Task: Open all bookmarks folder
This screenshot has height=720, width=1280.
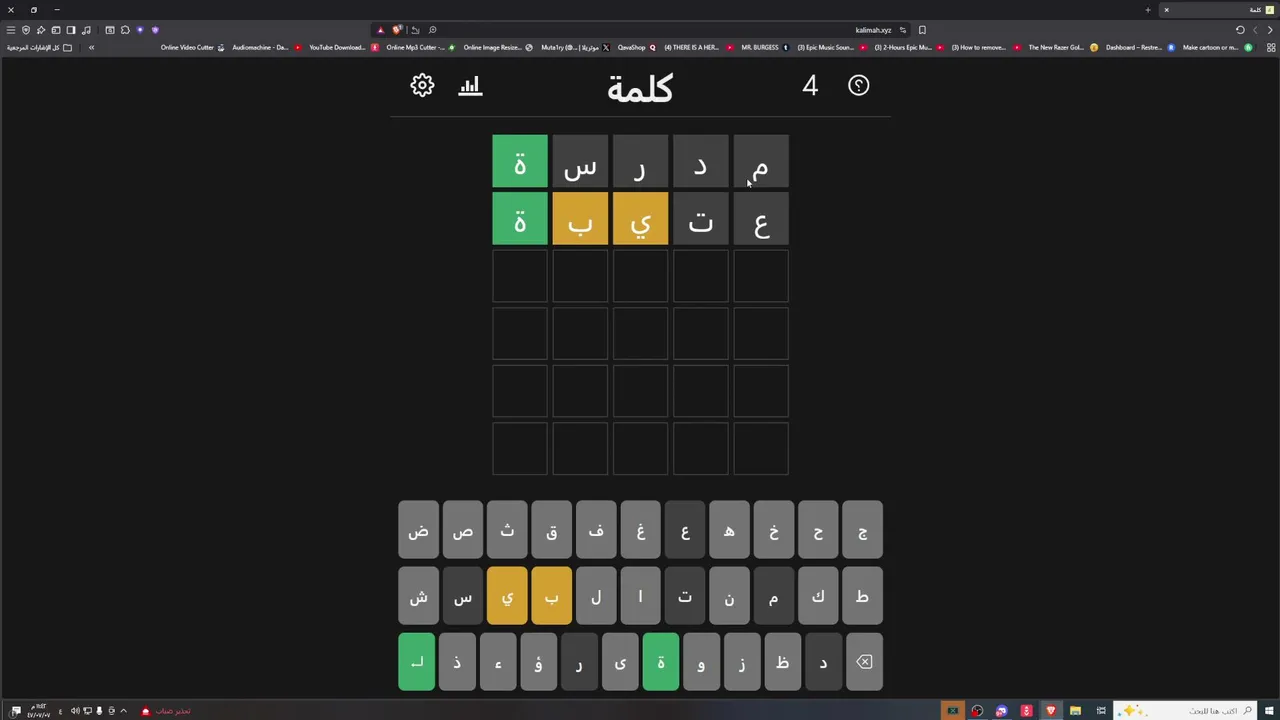Action: point(39,47)
